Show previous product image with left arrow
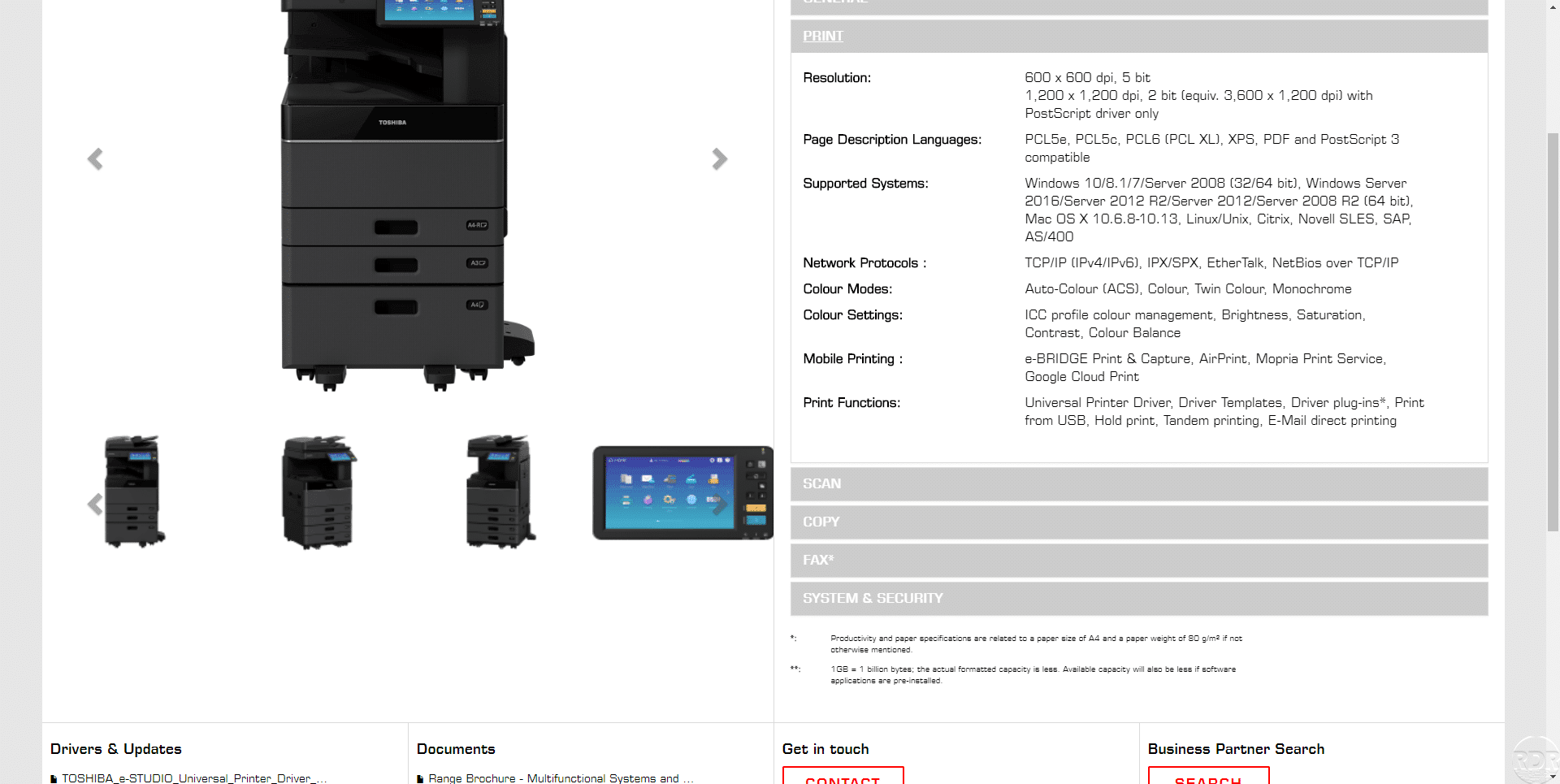This screenshot has height=784, width=1560. (x=95, y=159)
